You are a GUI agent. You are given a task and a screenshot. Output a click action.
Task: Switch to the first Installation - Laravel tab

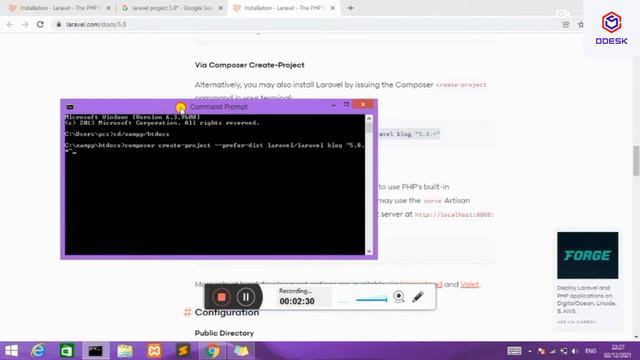click(x=59, y=8)
